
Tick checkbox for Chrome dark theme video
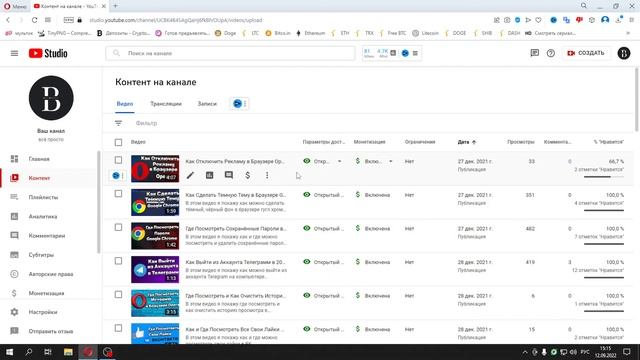pyautogui.click(x=118, y=193)
